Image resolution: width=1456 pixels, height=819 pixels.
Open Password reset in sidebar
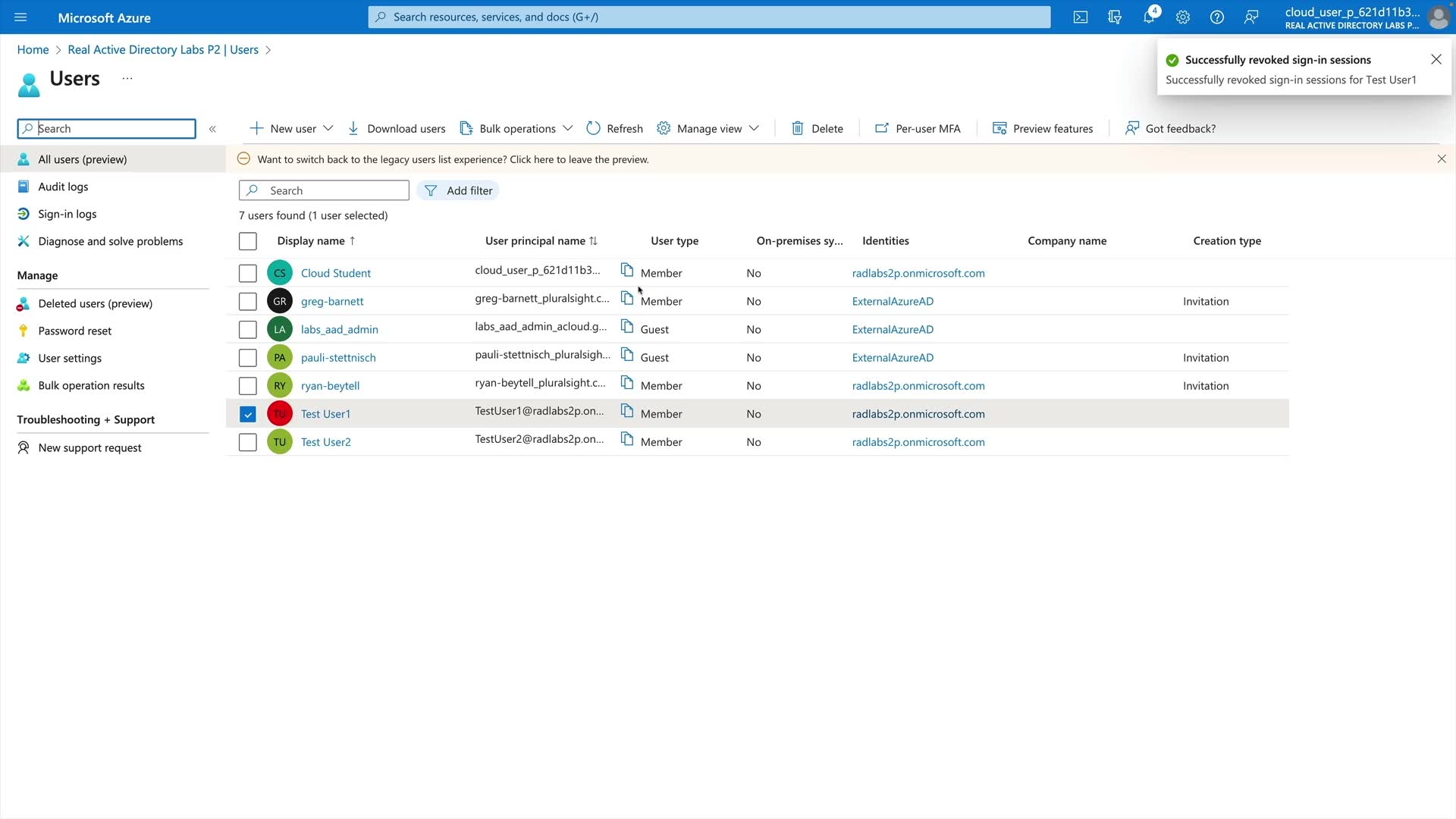(74, 331)
